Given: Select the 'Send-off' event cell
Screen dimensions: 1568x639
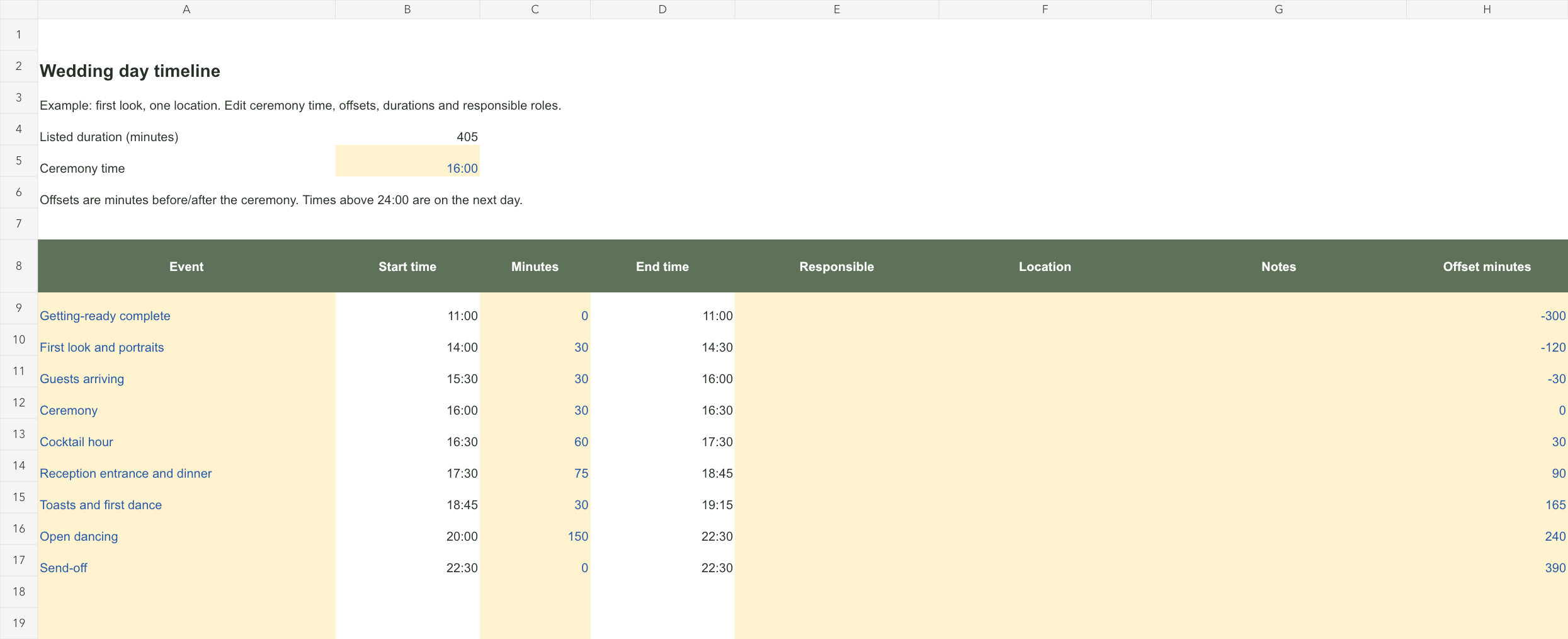Looking at the screenshot, I should click(186, 560).
